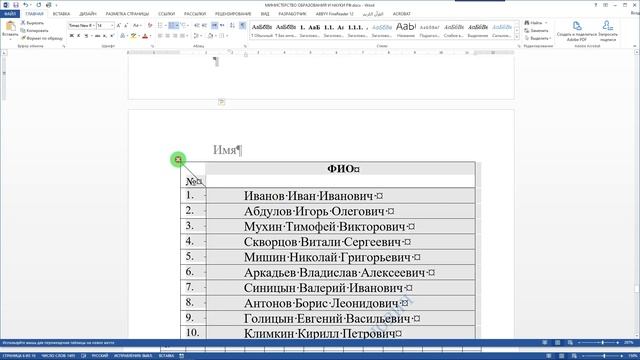Switch to the РЕЦЕНЗИРОВАНИЕ tab
640x360 pixels.
[x=233, y=14]
